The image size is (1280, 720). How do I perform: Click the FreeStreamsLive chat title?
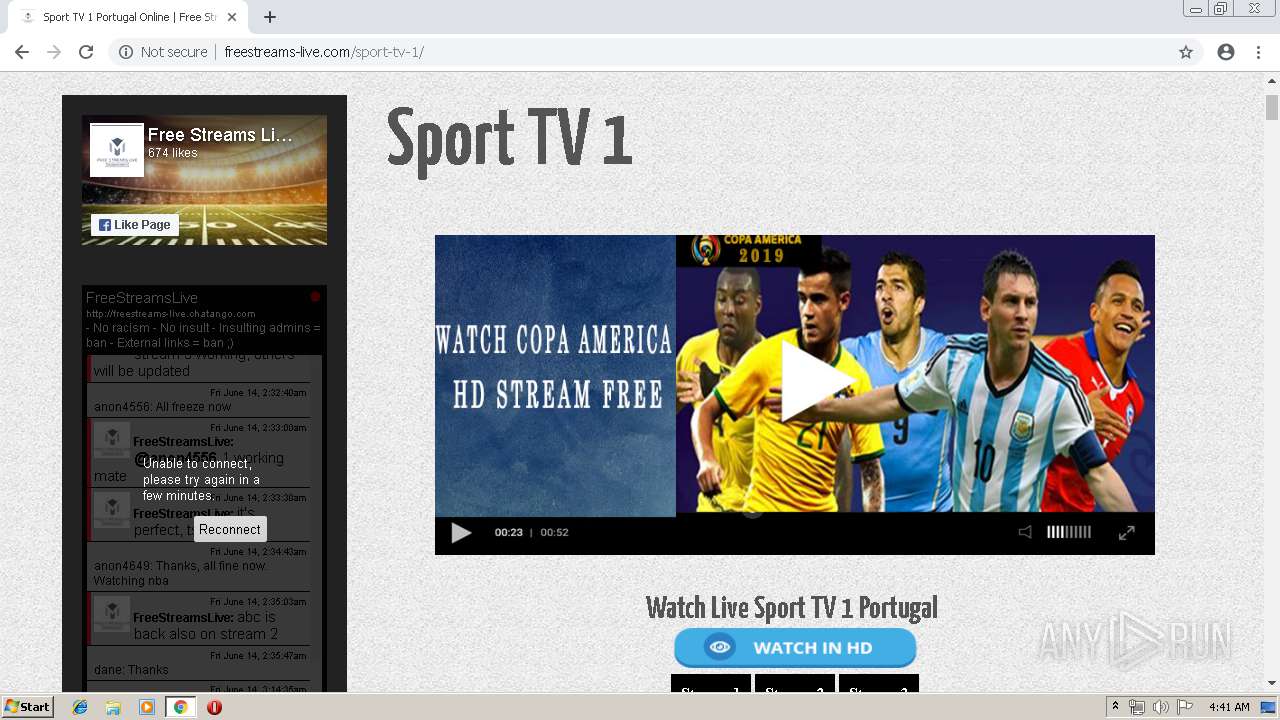pyautogui.click(x=142, y=298)
